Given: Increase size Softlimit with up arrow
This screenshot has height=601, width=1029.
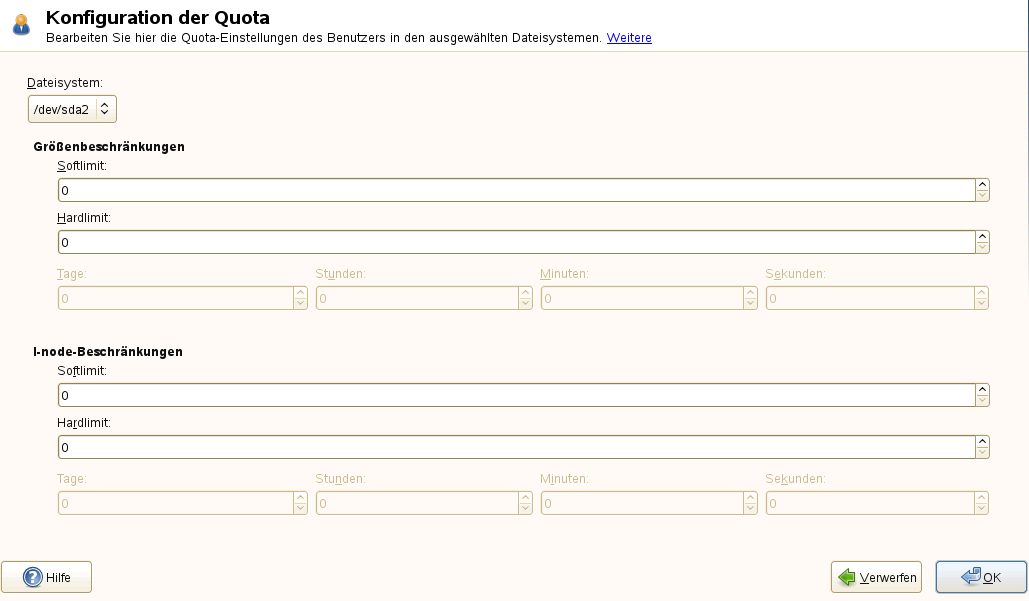Looking at the screenshot, I should (983, 185).
